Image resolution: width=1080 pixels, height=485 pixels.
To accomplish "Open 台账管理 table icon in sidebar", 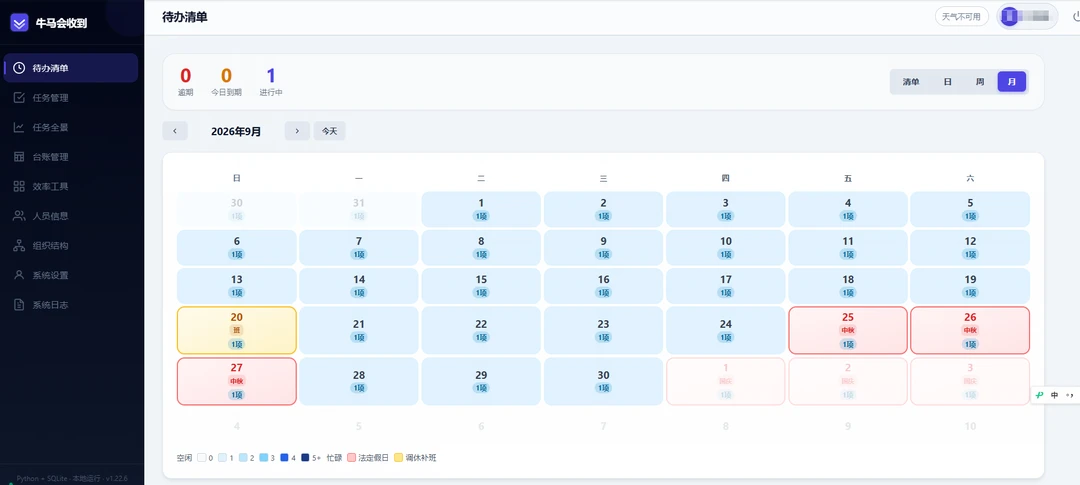I will 19,157.
